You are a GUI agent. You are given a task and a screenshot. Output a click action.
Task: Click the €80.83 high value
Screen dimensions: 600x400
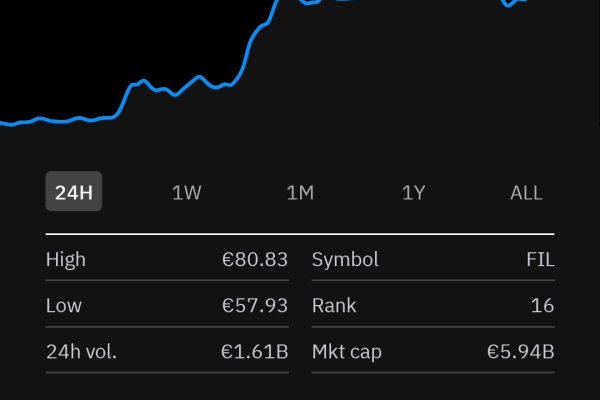point(255,260)
